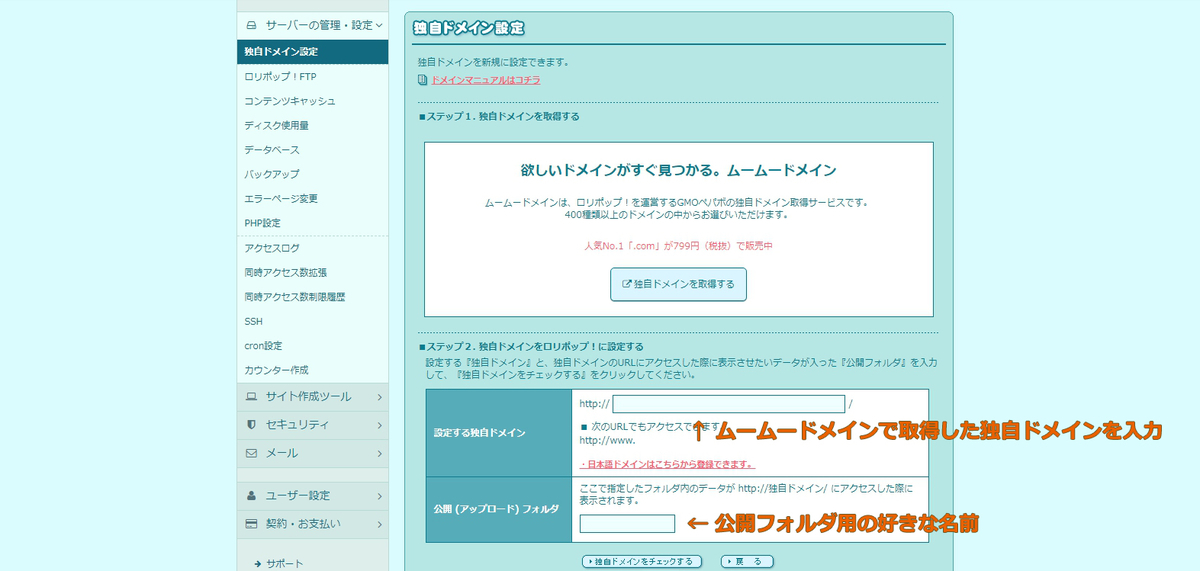Image resolution: width=1200 pixels, height=571 pixels.
Task: Expand the メール menu chevron
Action: 380,453
